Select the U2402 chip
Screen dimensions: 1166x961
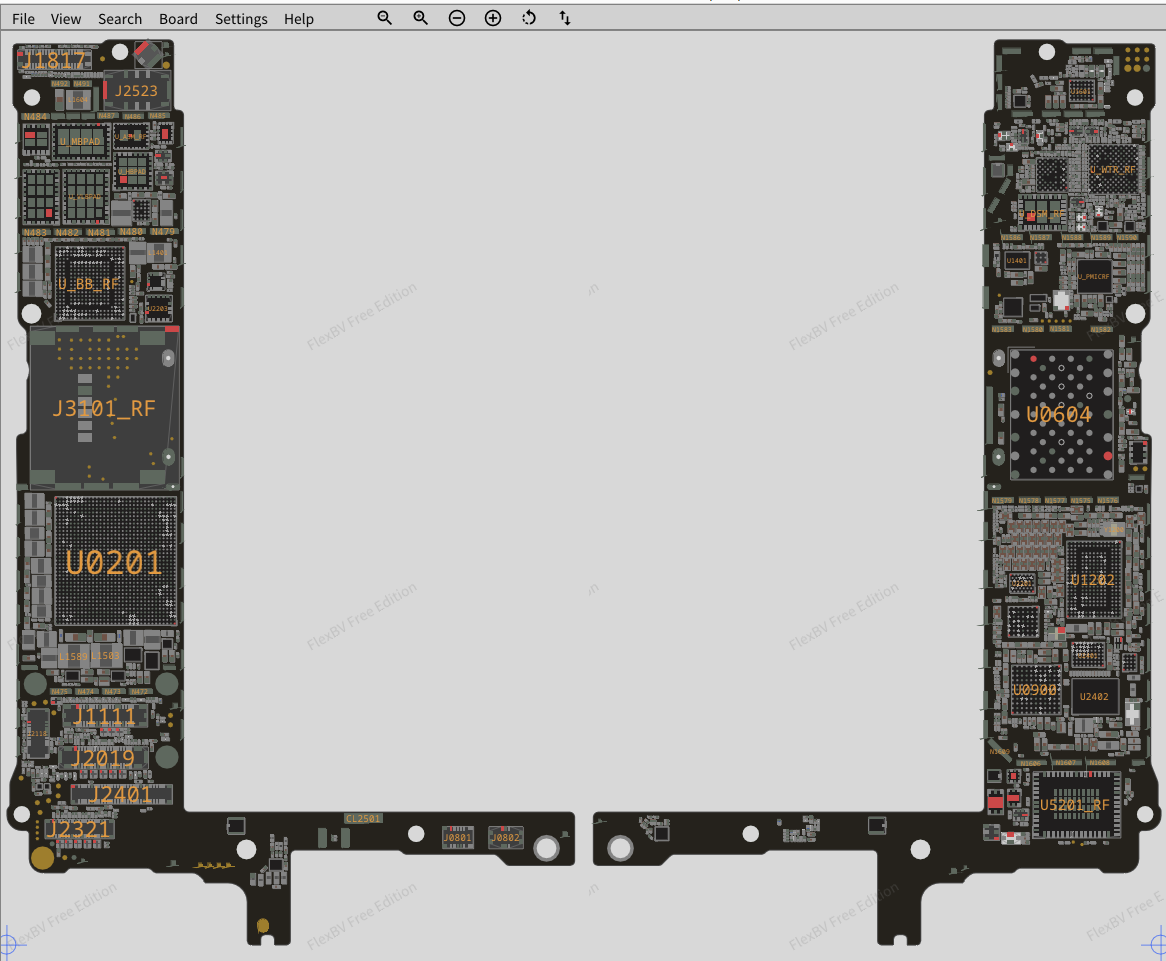1094,697
